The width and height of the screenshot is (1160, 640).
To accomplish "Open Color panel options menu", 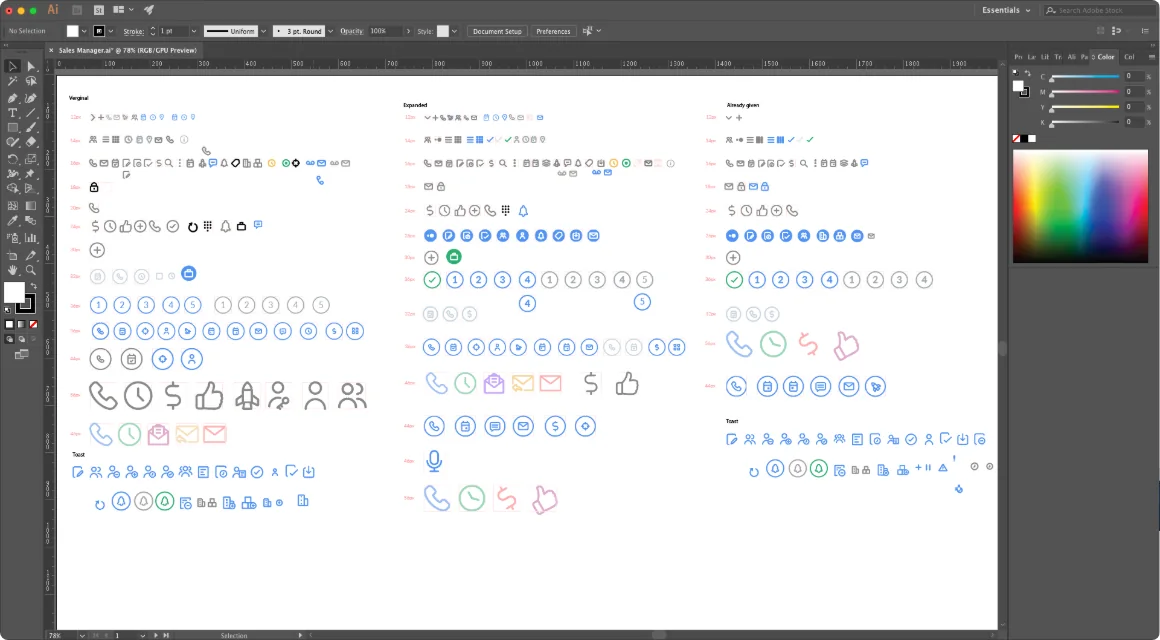I will tap(1151, 57).
